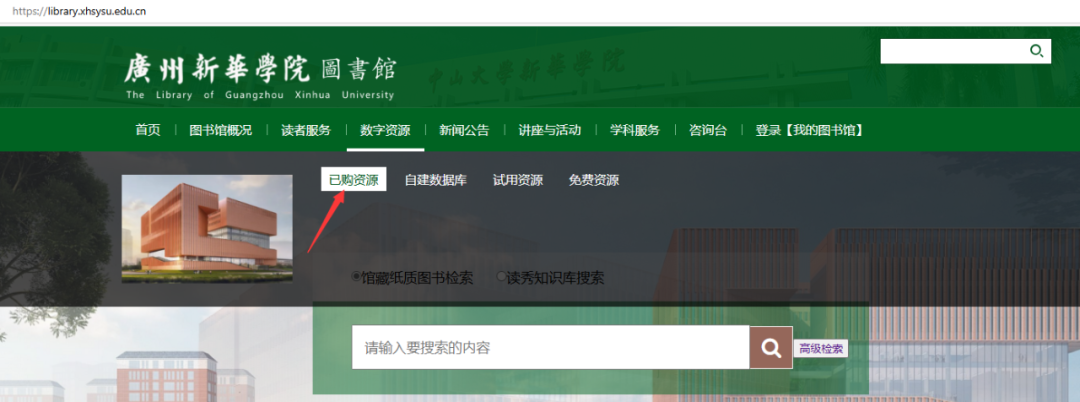The height and width of the screenshot is (402, 1080).
Task: Switch to the 试用资源 tab
Action: pyautogui.click(x=518, y=180)
